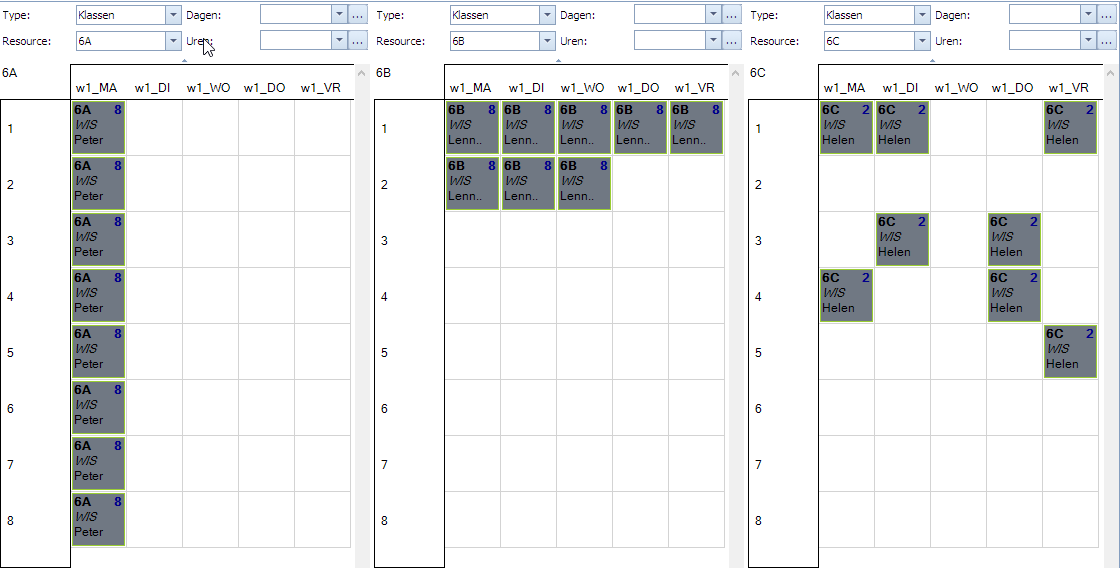This screenshot has width=1120, height=568.
Task: Select the 6A Peter lesson in hour 6
Action: (99, 408)
